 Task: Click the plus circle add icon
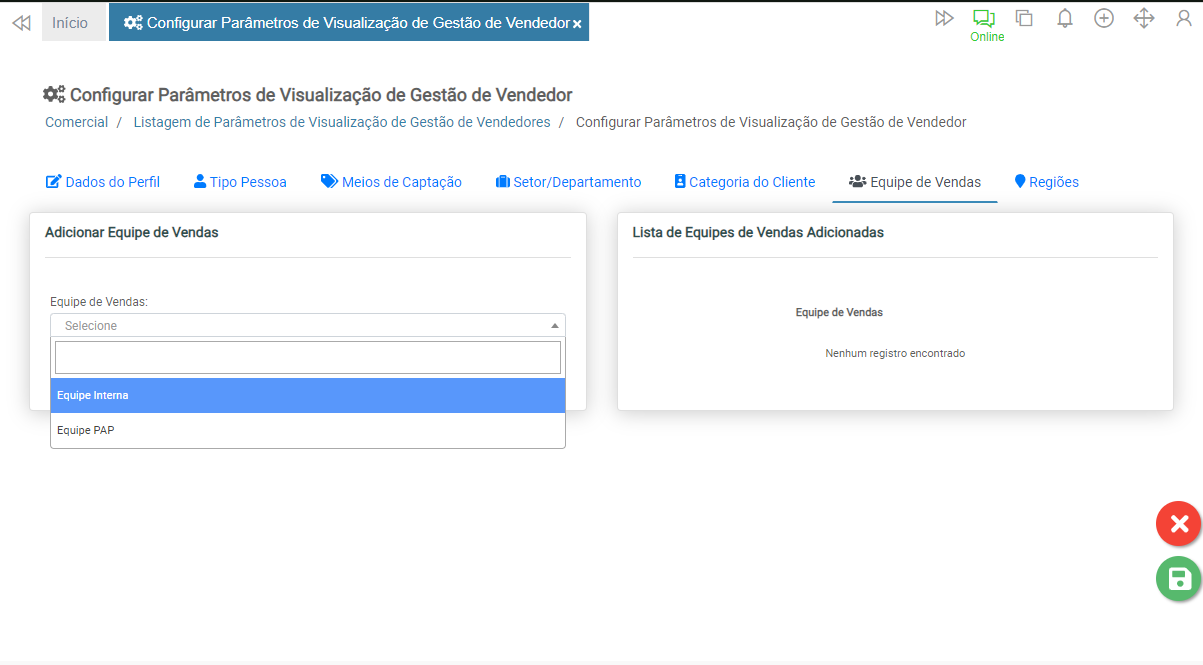[x=1104, y=18]
